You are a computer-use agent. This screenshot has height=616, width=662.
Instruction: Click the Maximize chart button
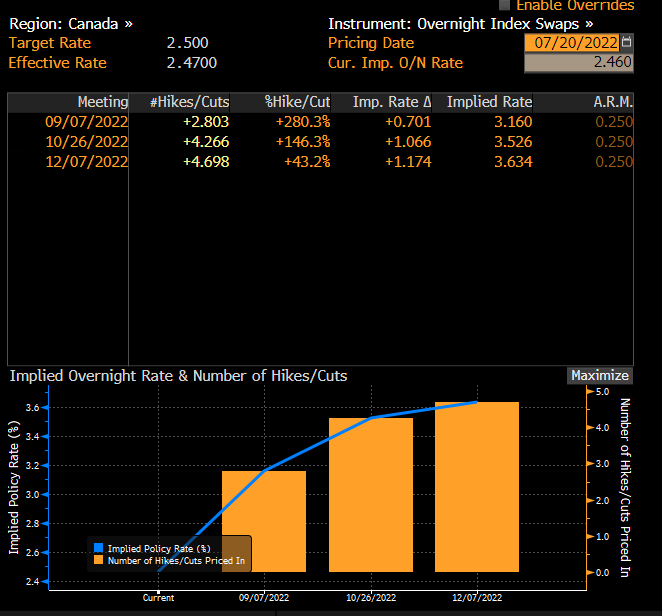pyautogui.click(x=600, y=375)
